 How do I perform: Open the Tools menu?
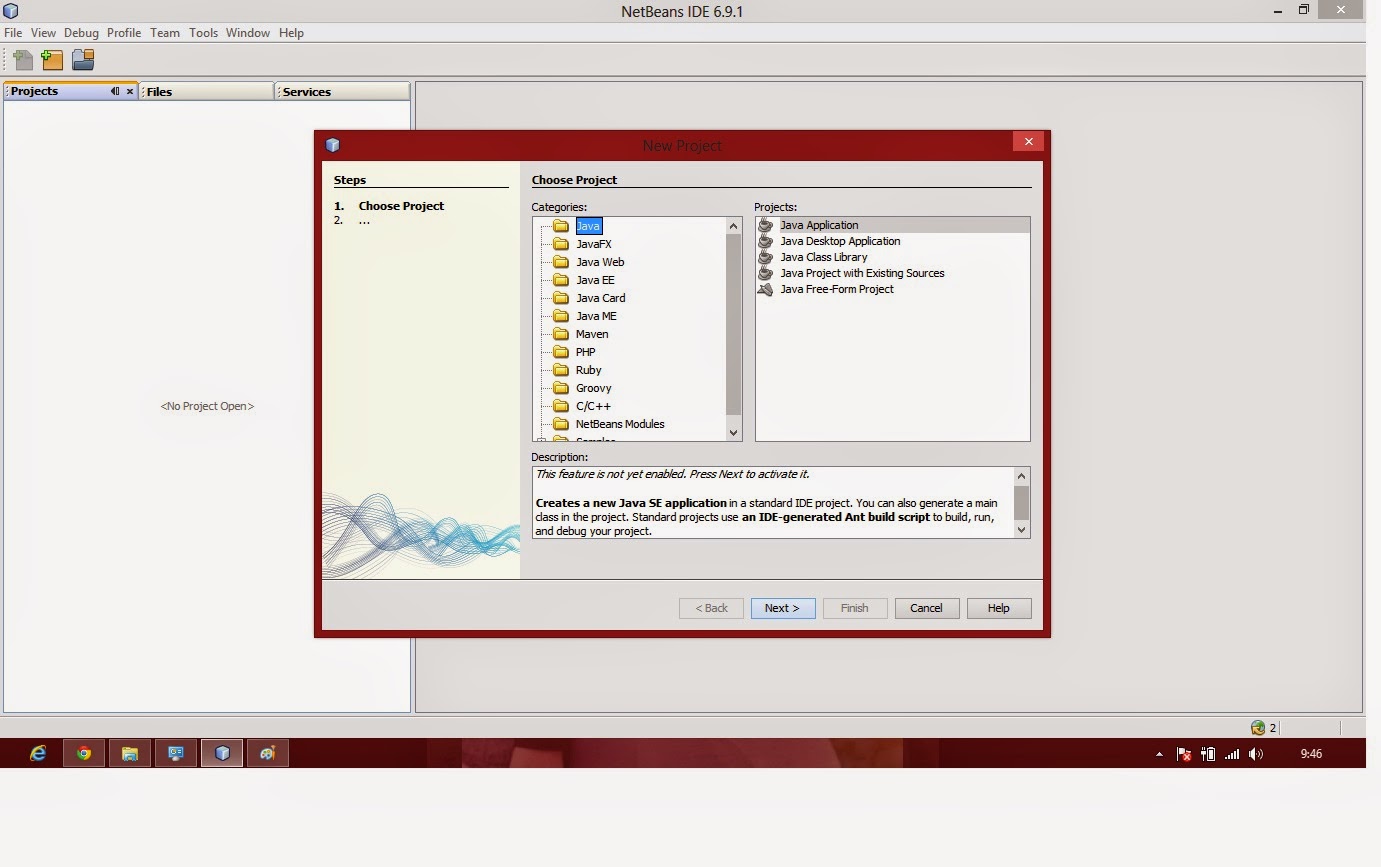click(203, 32)
